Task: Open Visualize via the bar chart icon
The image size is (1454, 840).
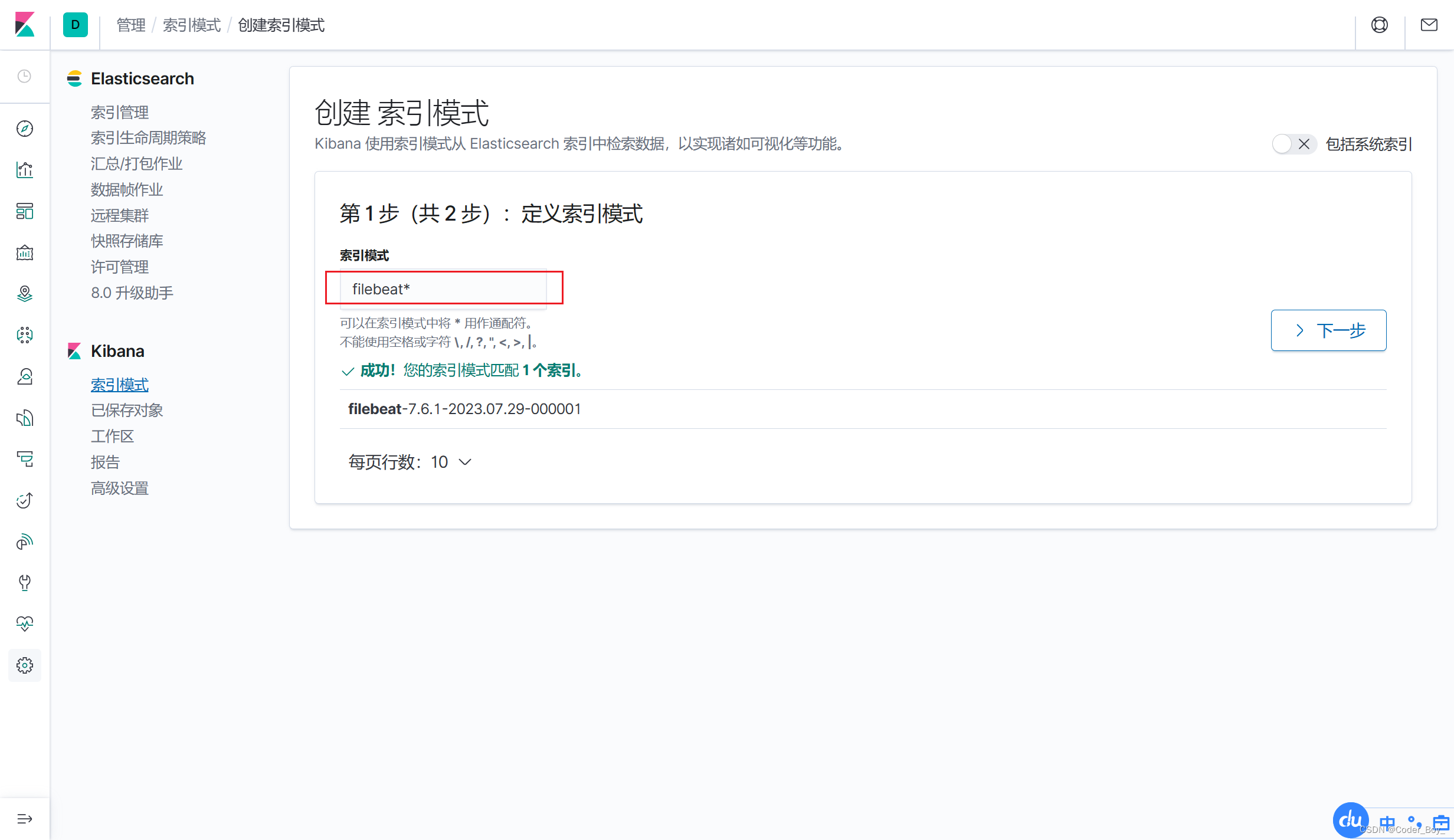Action: pos(25,169)
